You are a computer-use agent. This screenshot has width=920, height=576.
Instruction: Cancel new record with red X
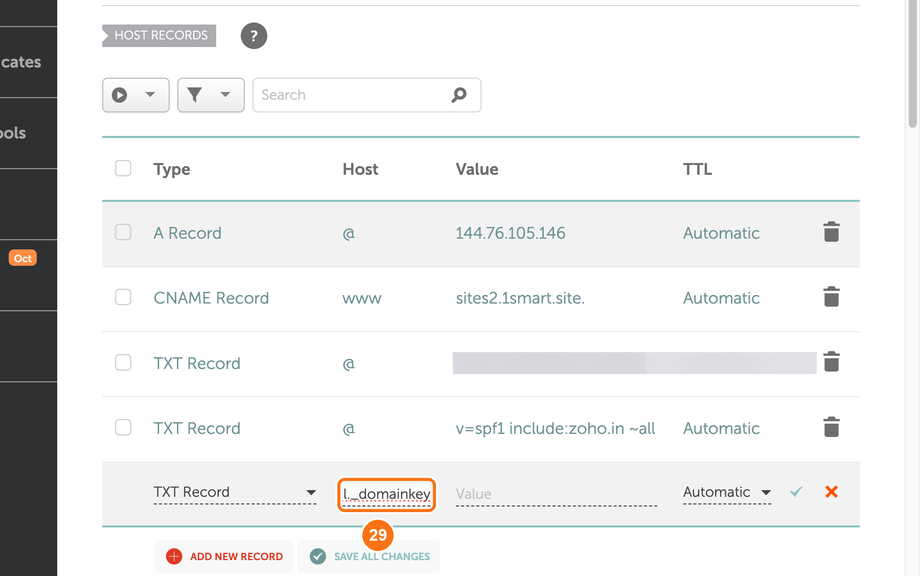pyautogui.click(x=831, y=492)
